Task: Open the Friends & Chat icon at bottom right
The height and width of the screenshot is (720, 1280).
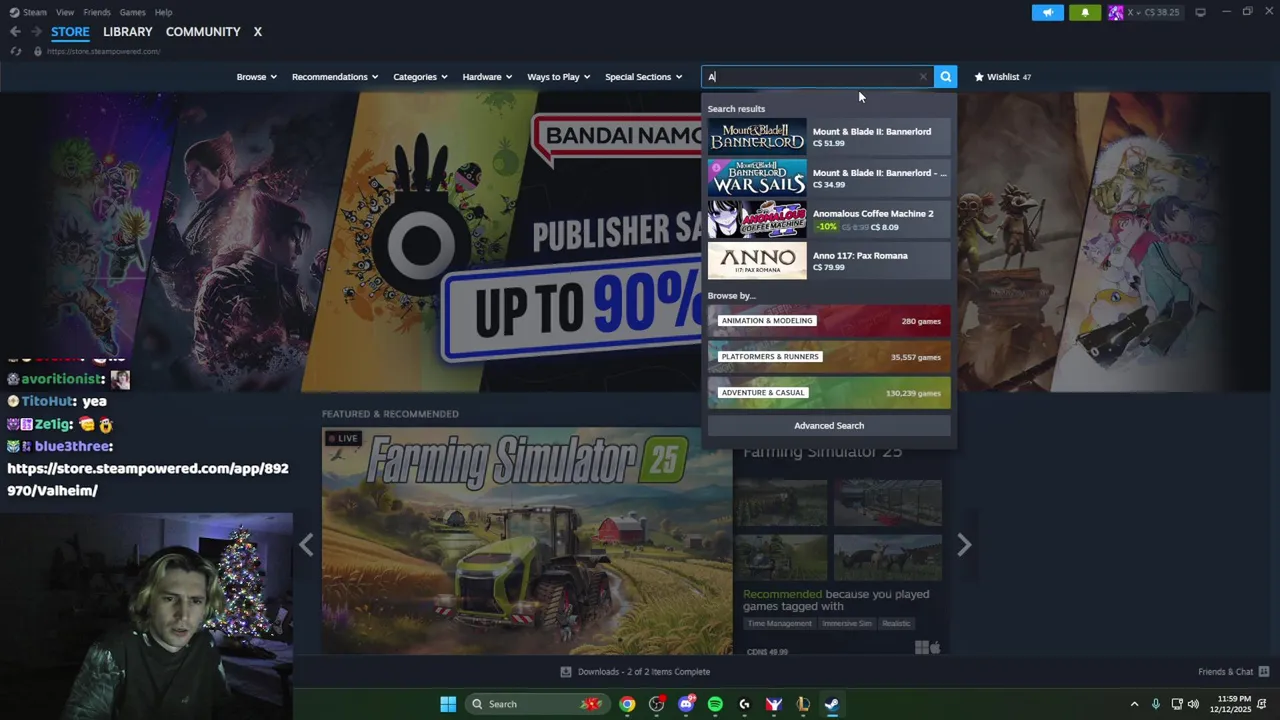Action: pyautogui.click(x=1264, y=672)
